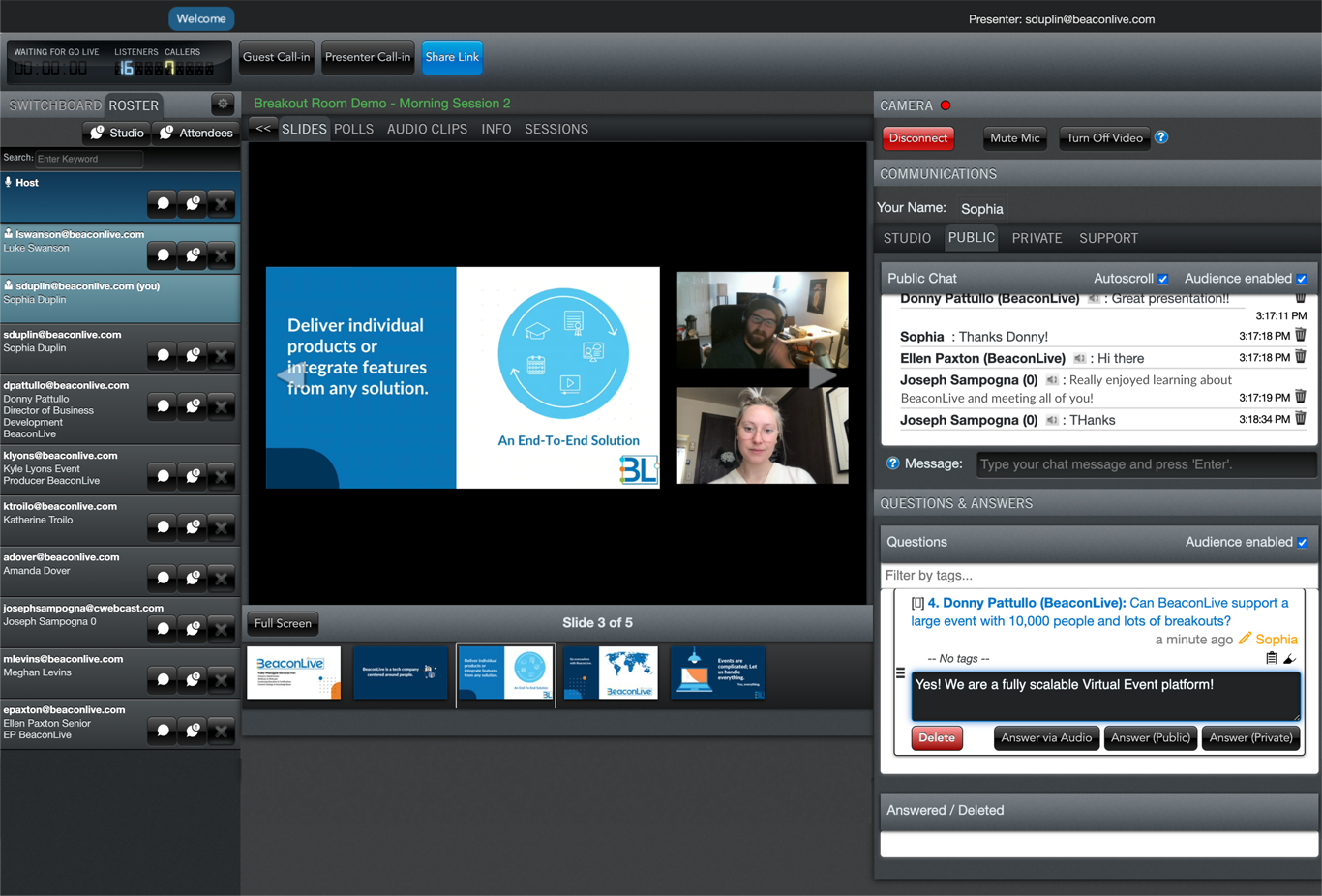Click the Filter by tags field
The width and height of the screenshot is (1322, 896).
pyautogui.click(x=1099, y=575)
